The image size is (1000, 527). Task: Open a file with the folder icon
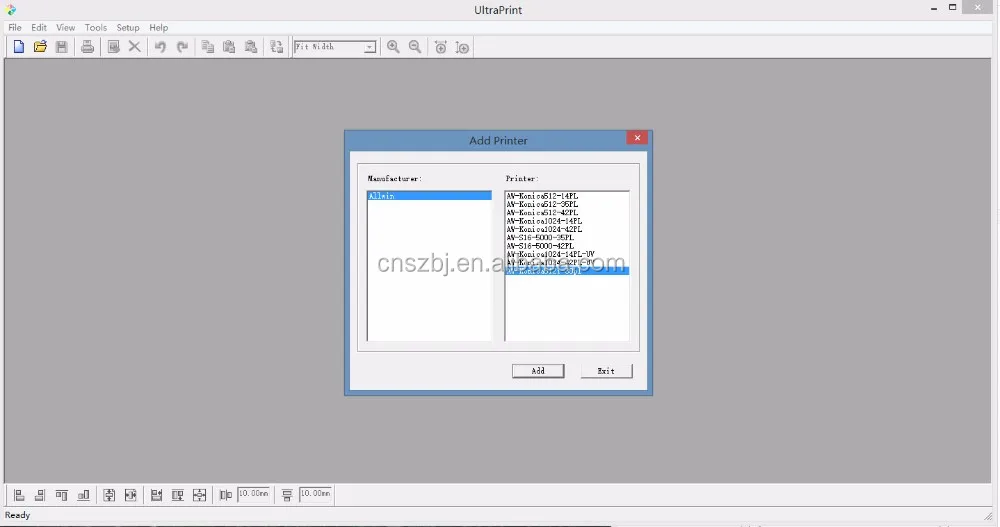(40, 47)
